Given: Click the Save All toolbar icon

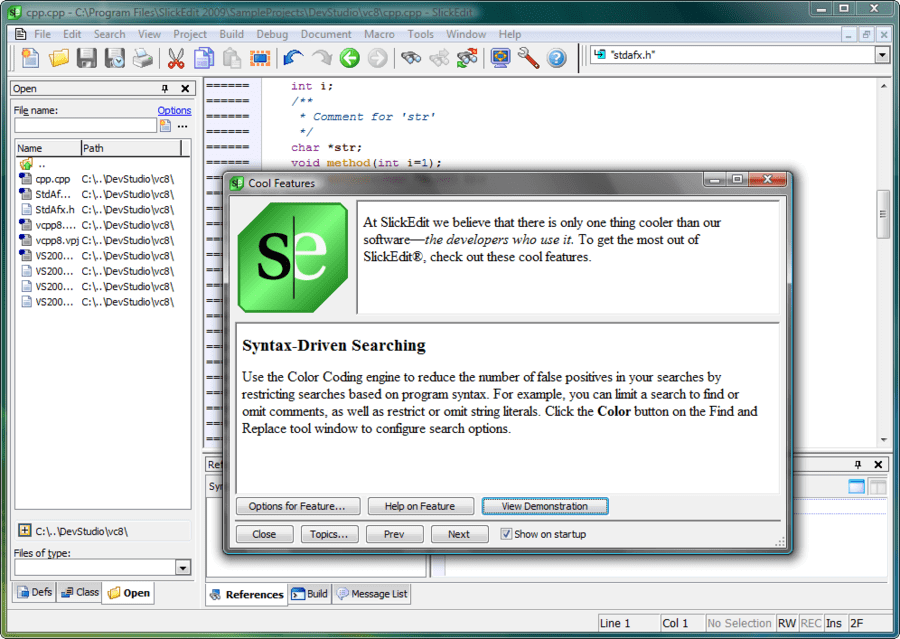Looking at the screenshot, I should (115, 58).
